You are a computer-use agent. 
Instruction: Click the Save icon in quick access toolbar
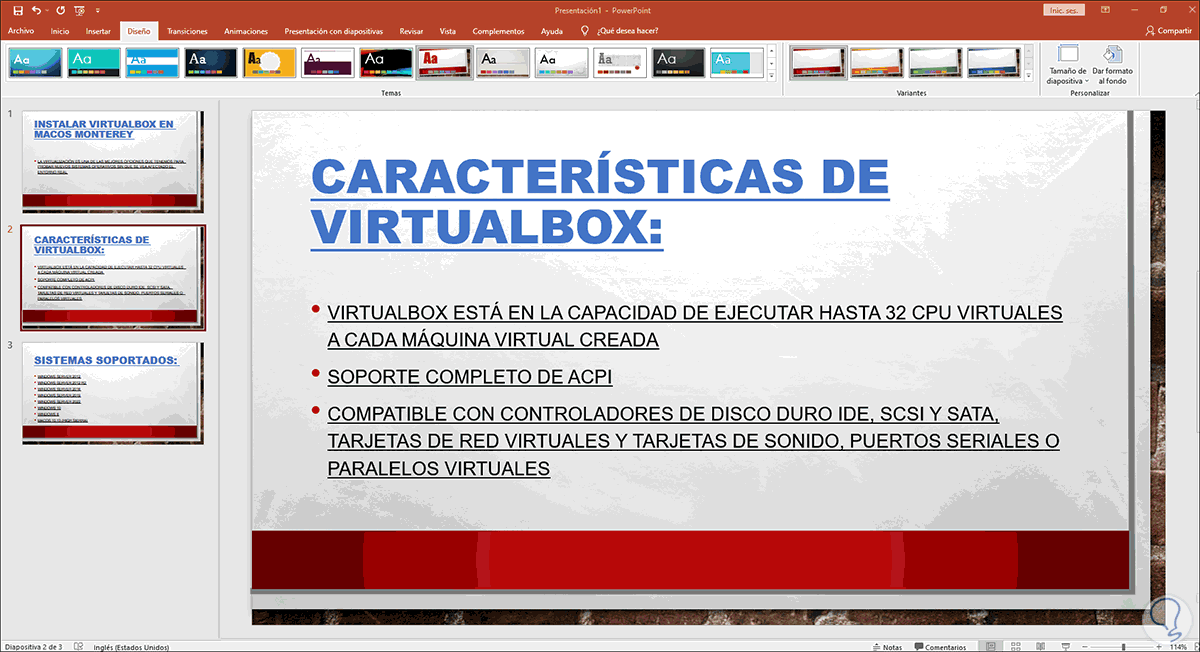[x=17, y=10]
